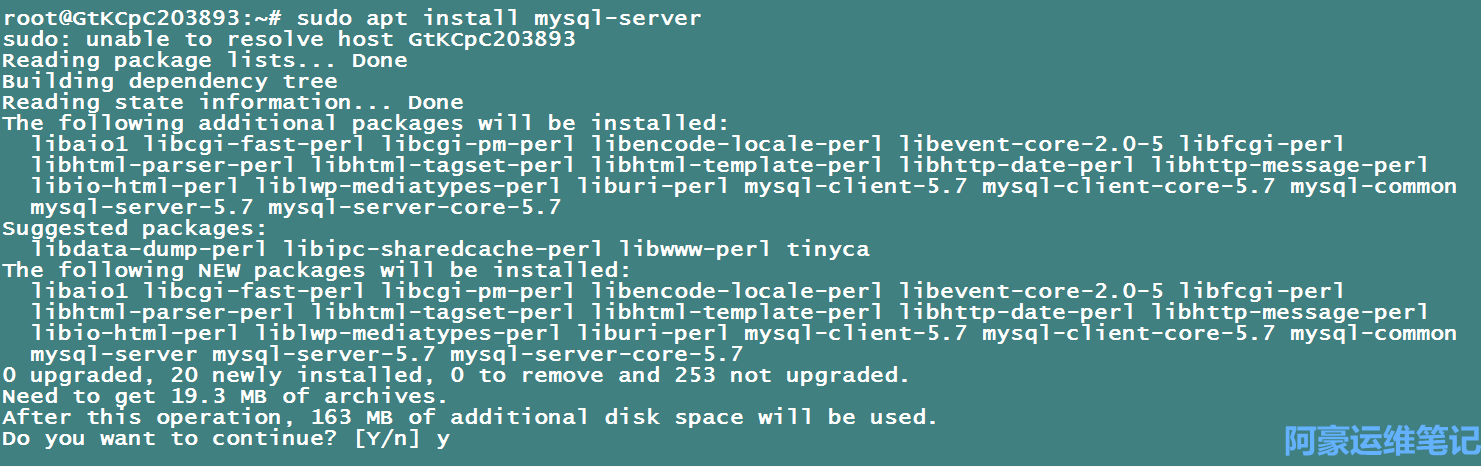Click the '0 upgraded, 20 newly installed' summary line

coord(456,375)
